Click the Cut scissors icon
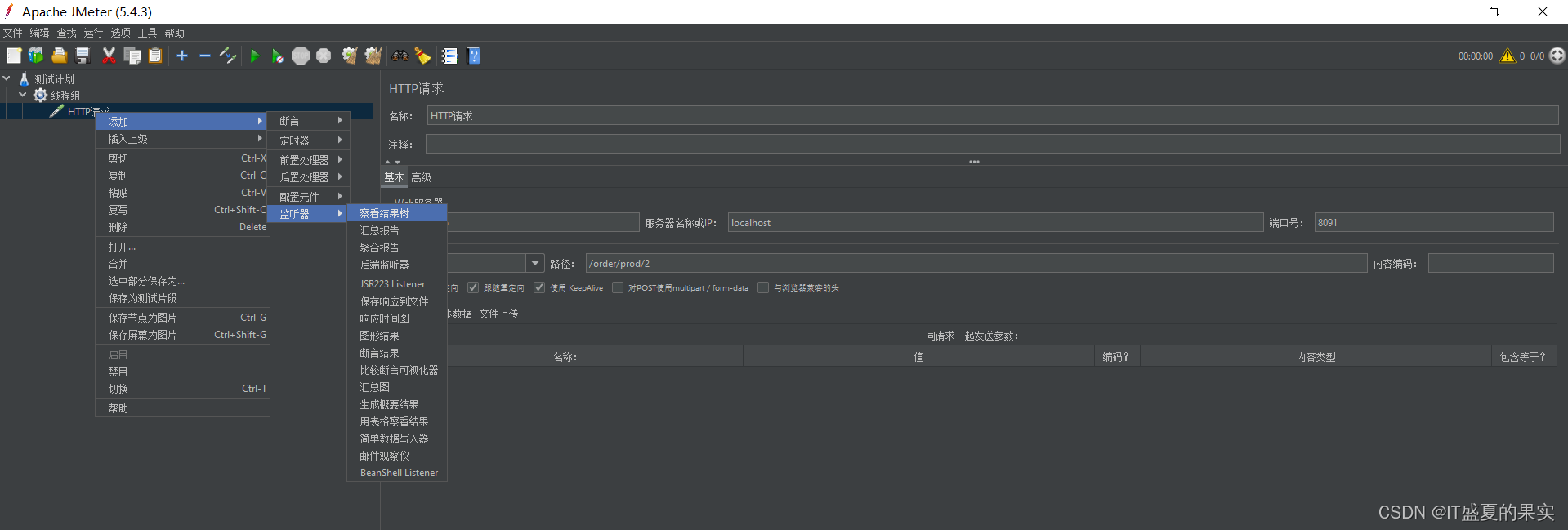 (x=109, y=56)
